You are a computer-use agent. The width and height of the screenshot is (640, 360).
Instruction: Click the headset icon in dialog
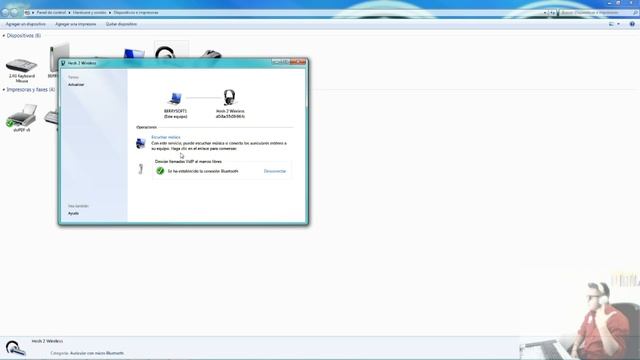(229, 98)
